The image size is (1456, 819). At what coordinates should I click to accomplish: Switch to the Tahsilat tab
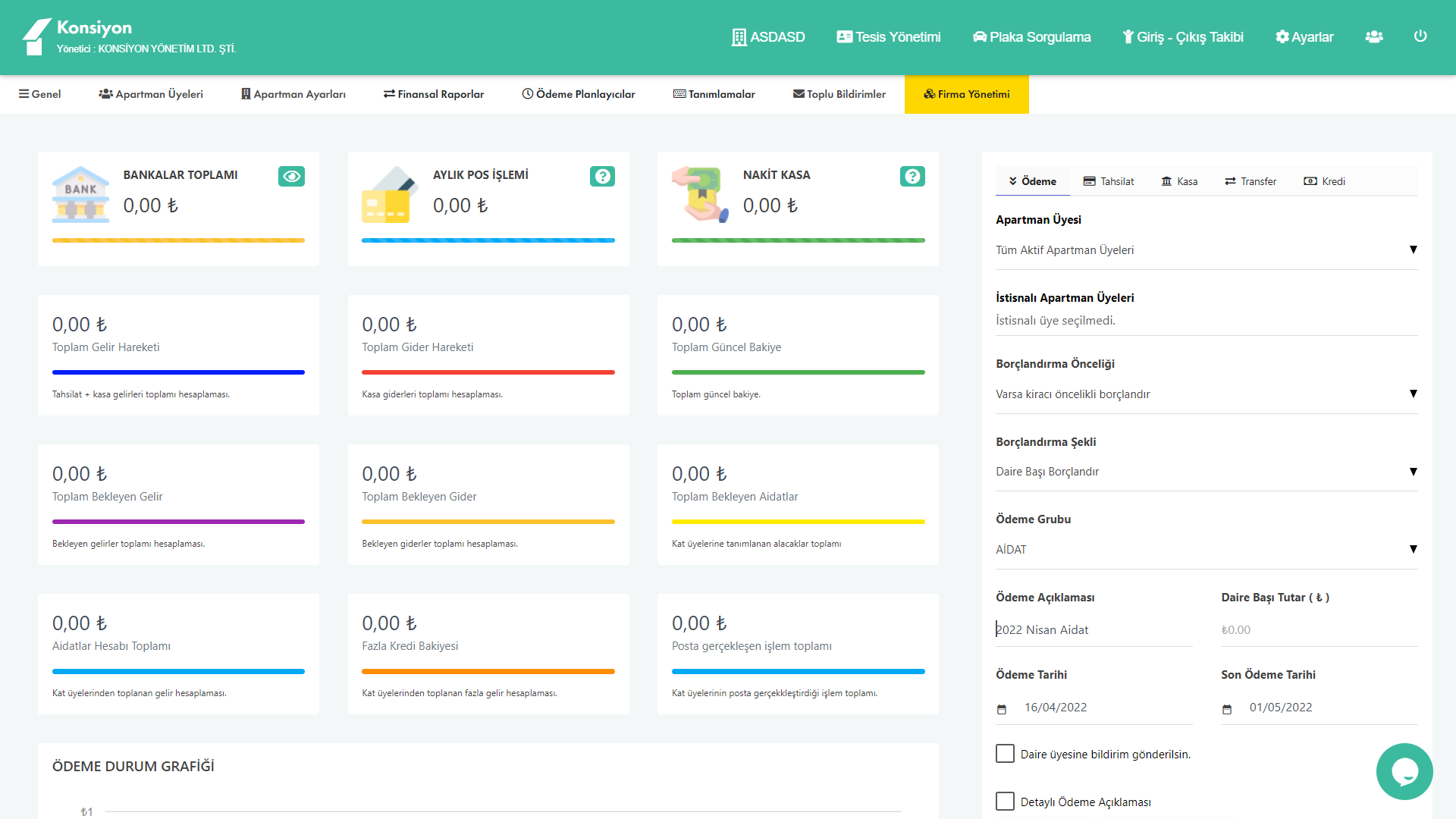pyautogui.click(x=1109, y=181)
